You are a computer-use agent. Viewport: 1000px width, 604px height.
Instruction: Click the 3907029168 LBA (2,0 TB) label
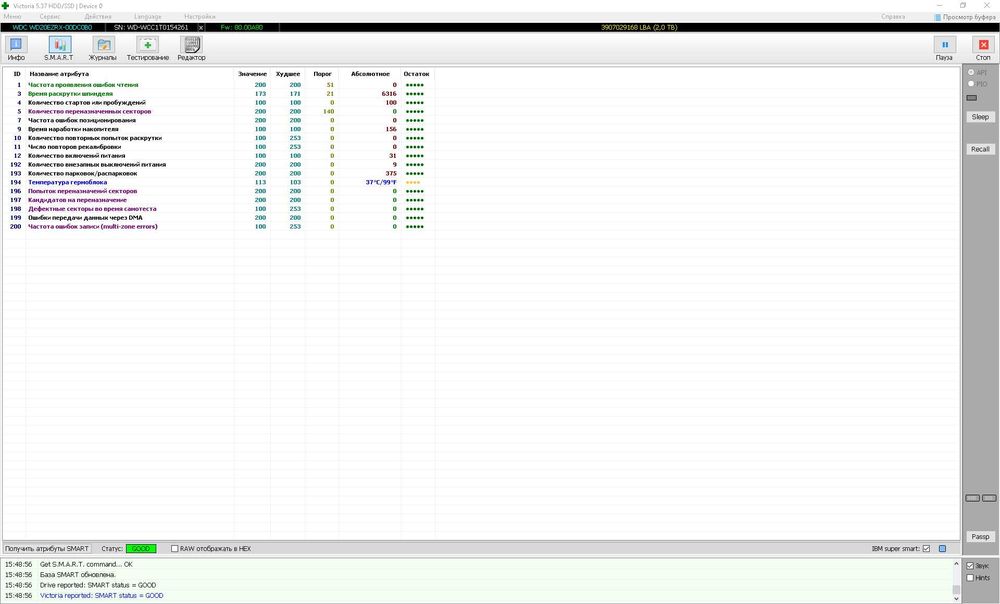coord(639,27)
